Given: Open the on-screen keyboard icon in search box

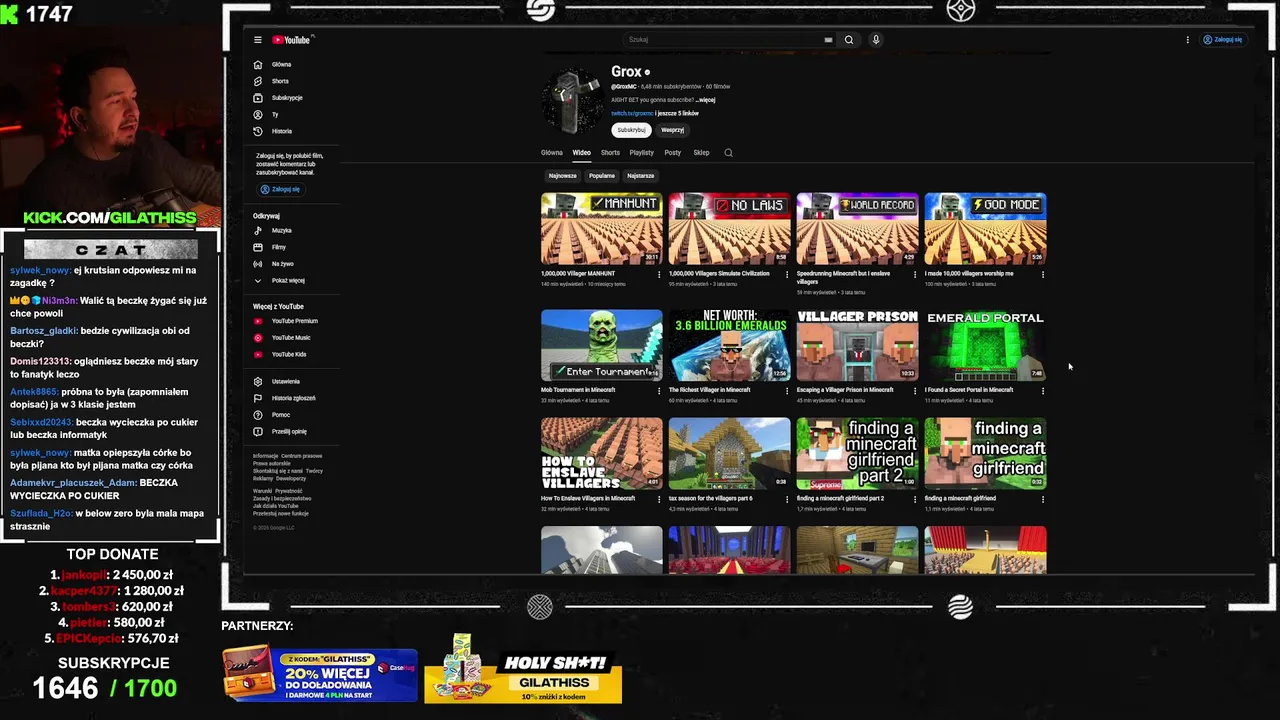Looking at the screenshot, I should [x=828, y=40].
